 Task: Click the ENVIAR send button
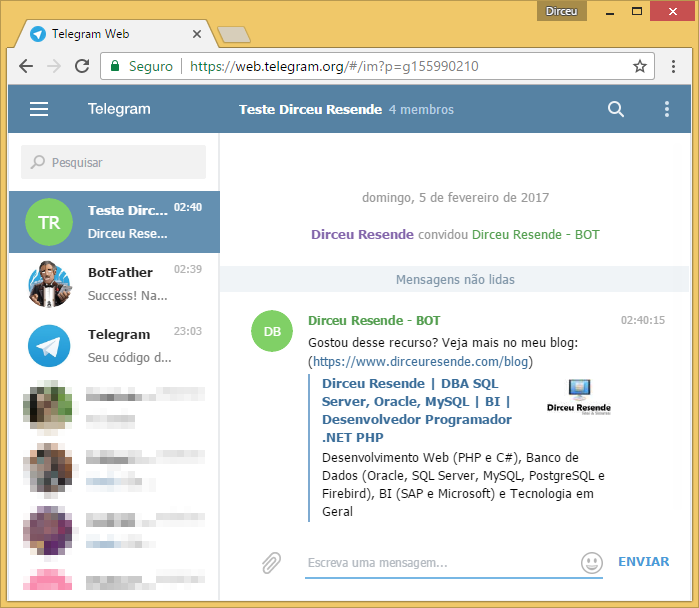pyautogui.click(x=643, y=562)
